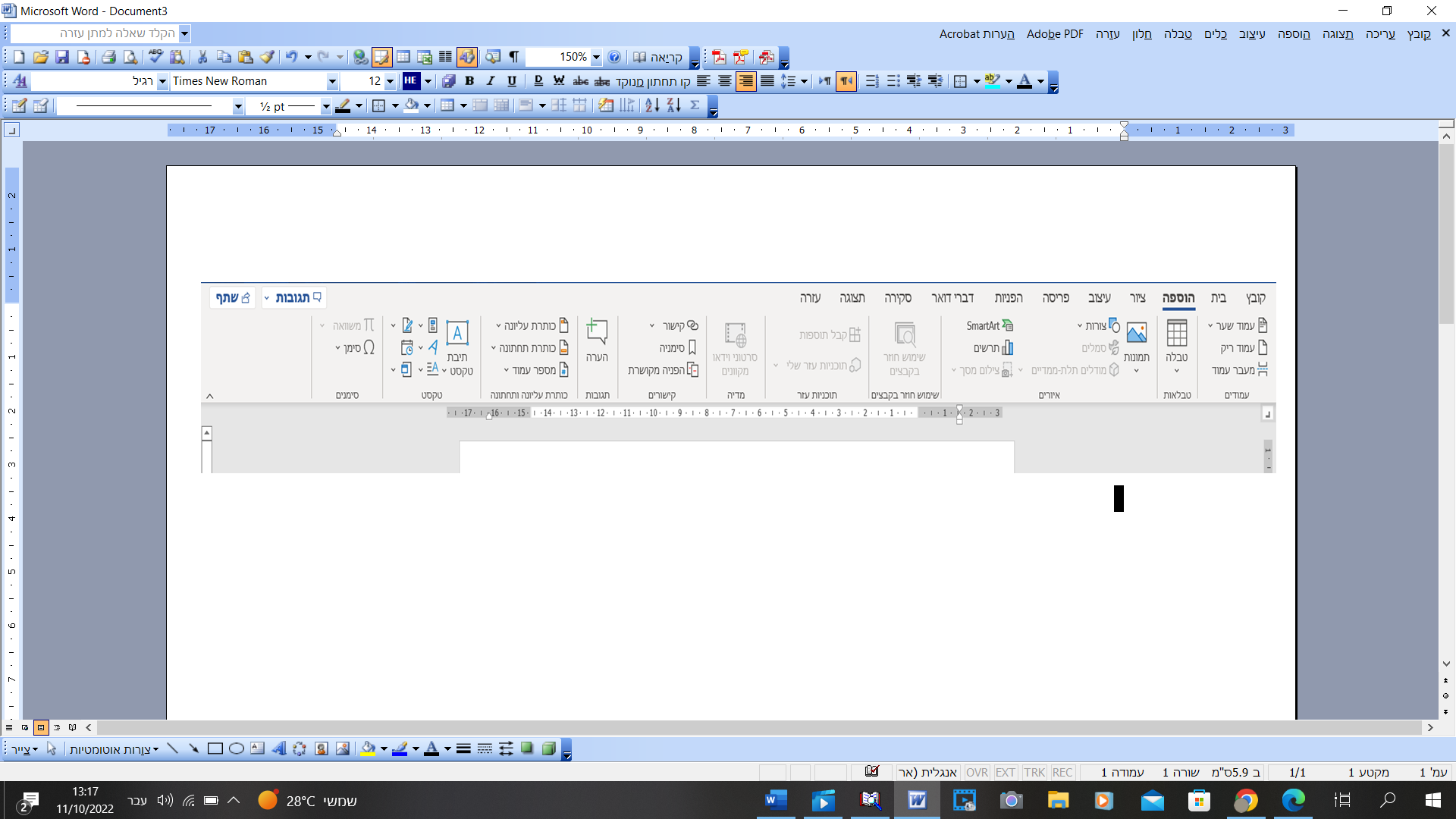
Task: Insert WordArt from the drawing toolbar
Action: coord(279,748)
